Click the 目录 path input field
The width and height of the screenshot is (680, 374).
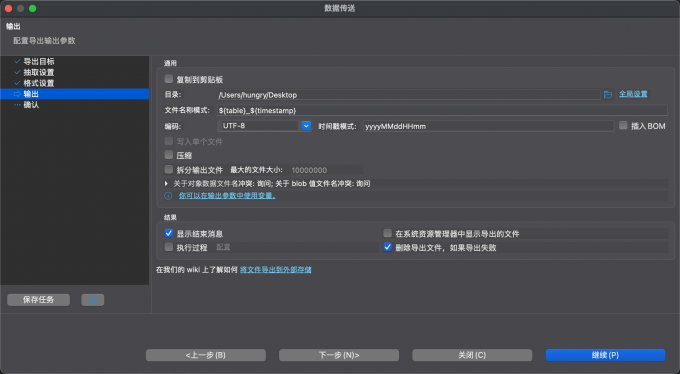tap(408, 95)
